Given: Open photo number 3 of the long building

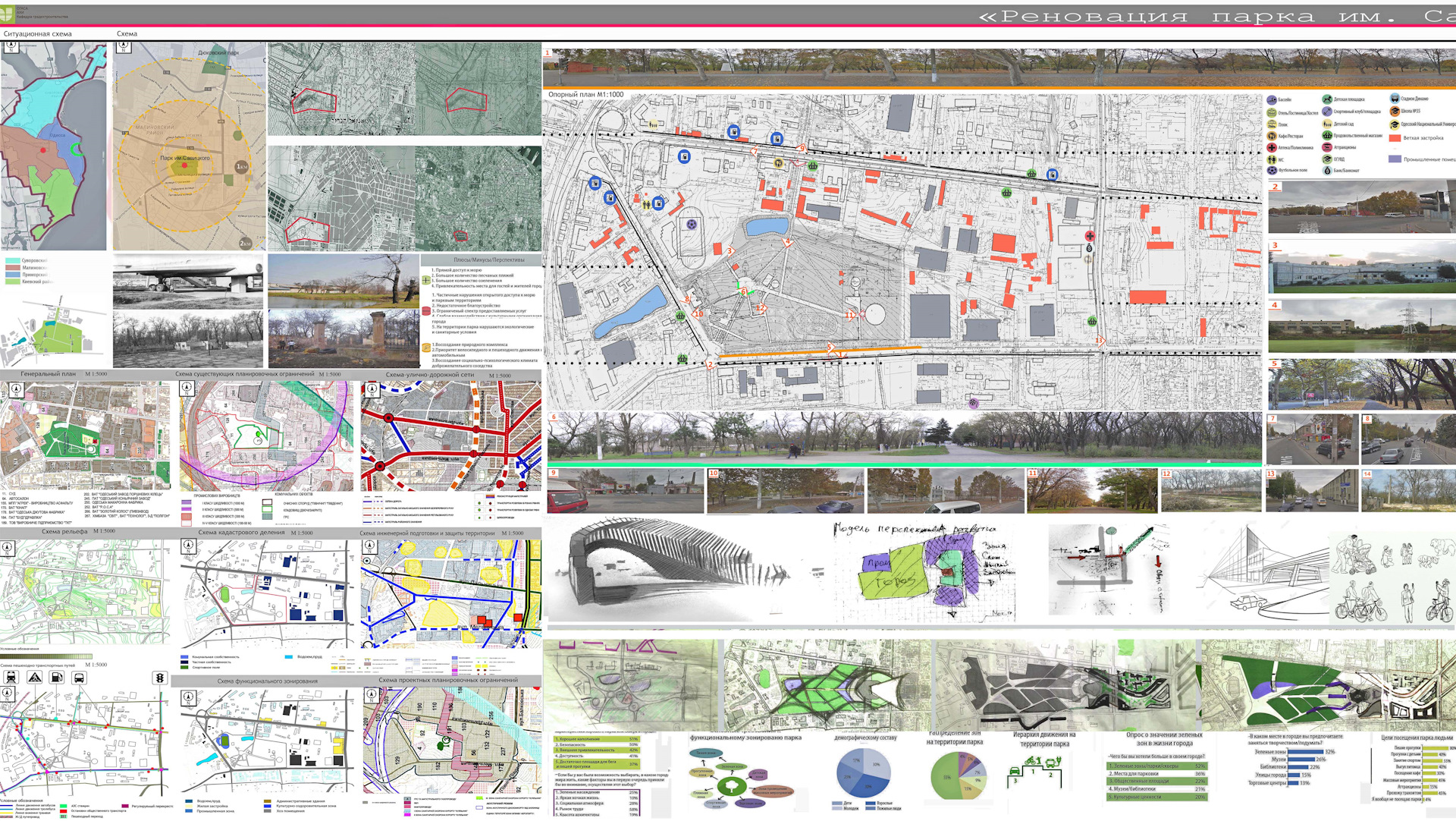Looking at the screenshot, I should (x=1362, y=267).
